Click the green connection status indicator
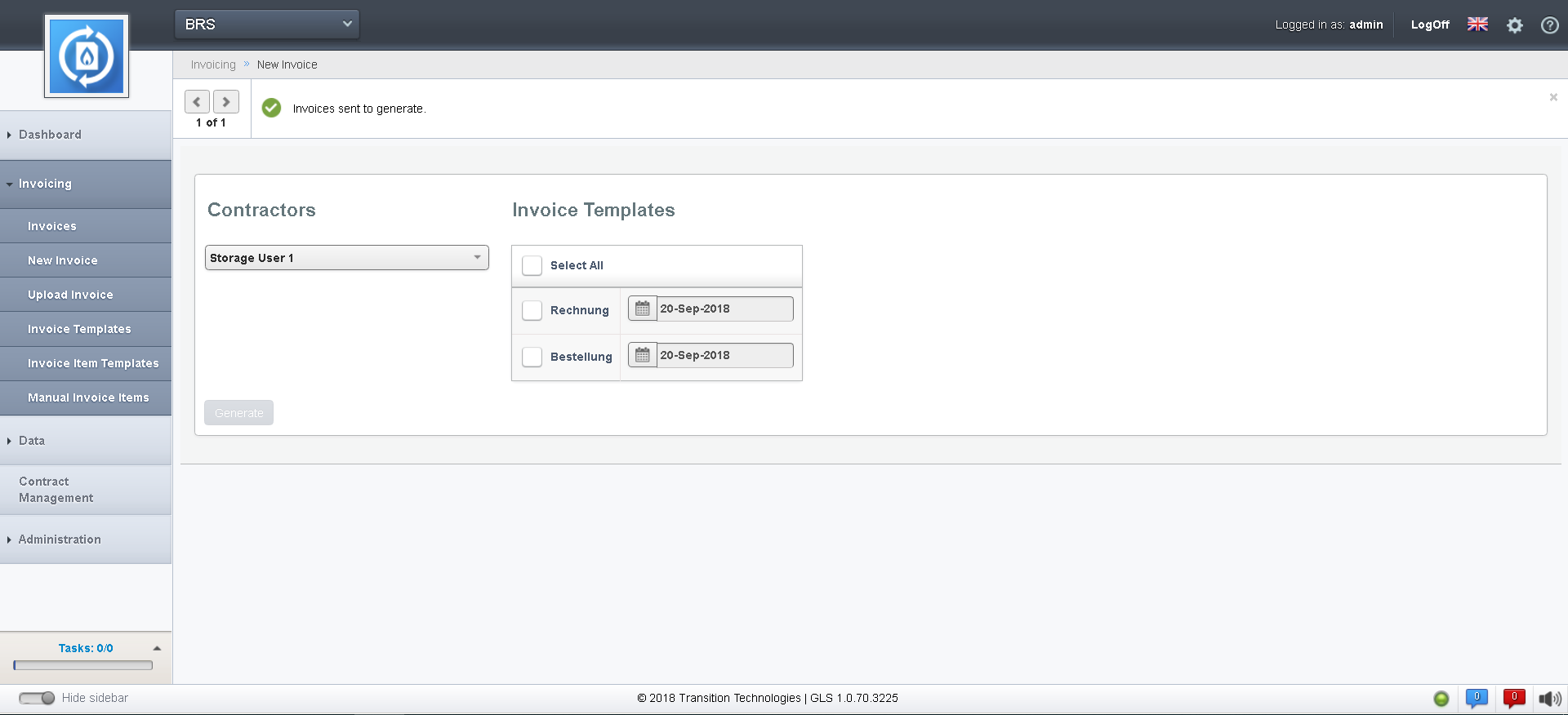1568x715 pixels. click(1441, 699)
